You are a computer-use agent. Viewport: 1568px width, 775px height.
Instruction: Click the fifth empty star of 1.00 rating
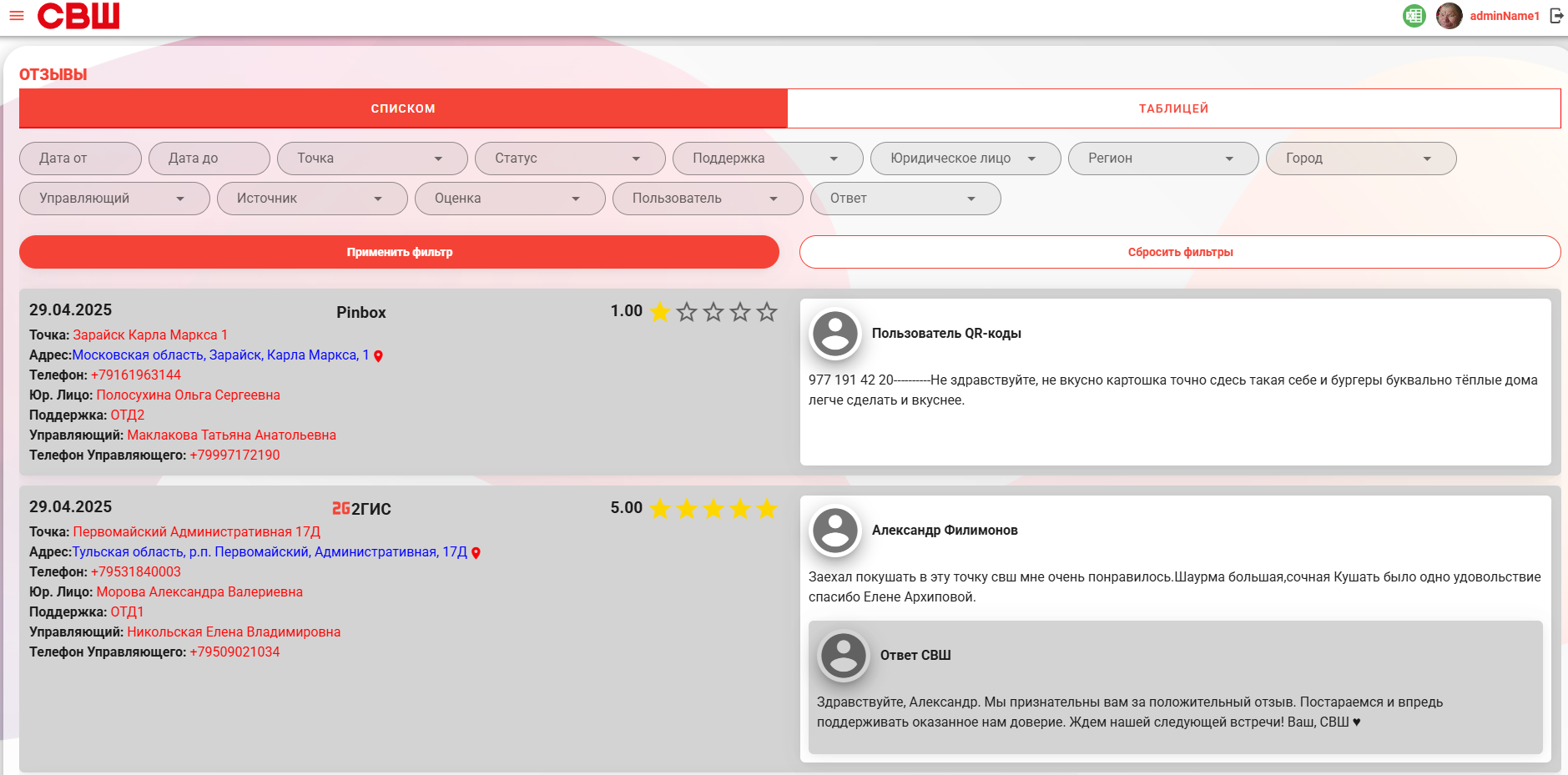pos(767,312)
